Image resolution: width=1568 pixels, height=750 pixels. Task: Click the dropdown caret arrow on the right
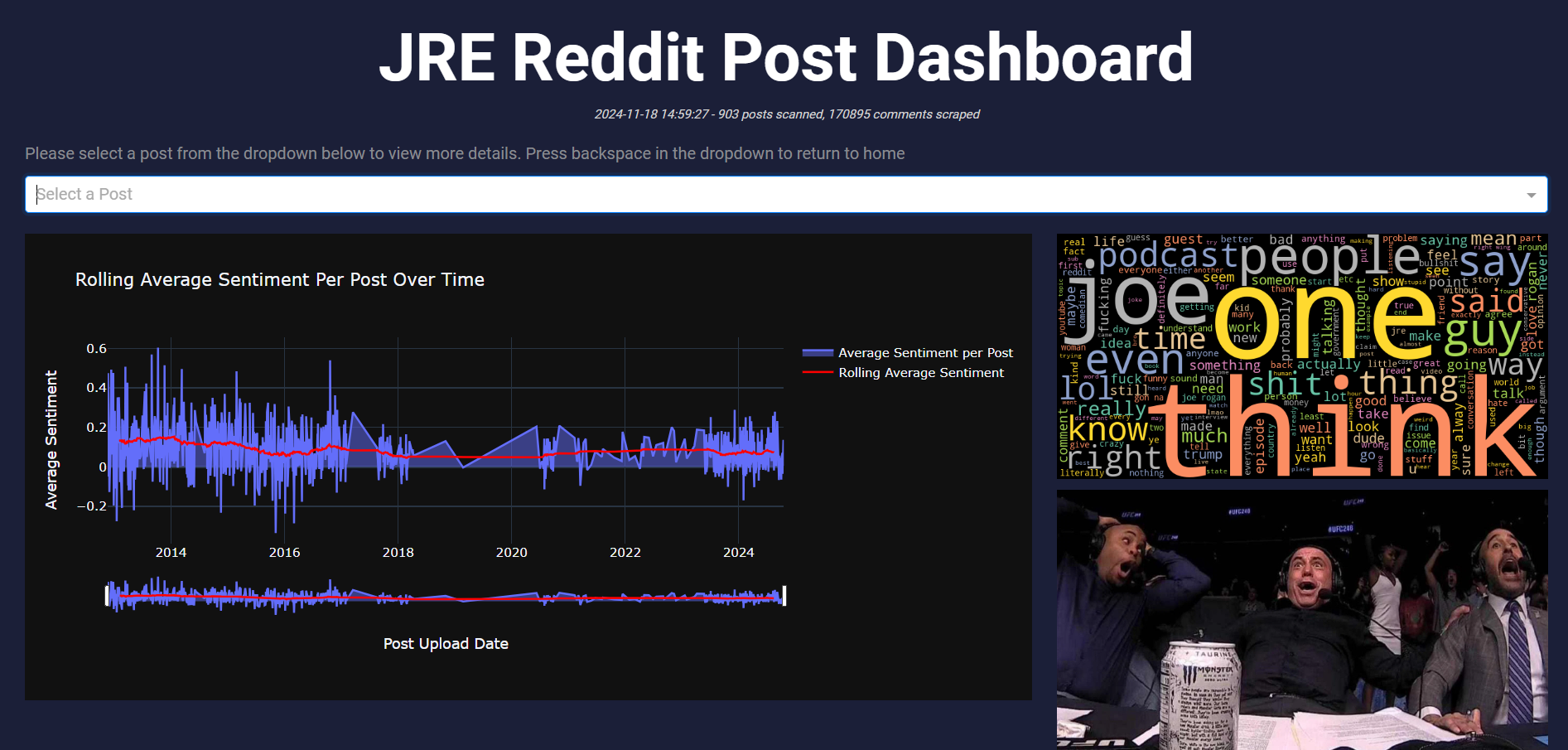1532,194
